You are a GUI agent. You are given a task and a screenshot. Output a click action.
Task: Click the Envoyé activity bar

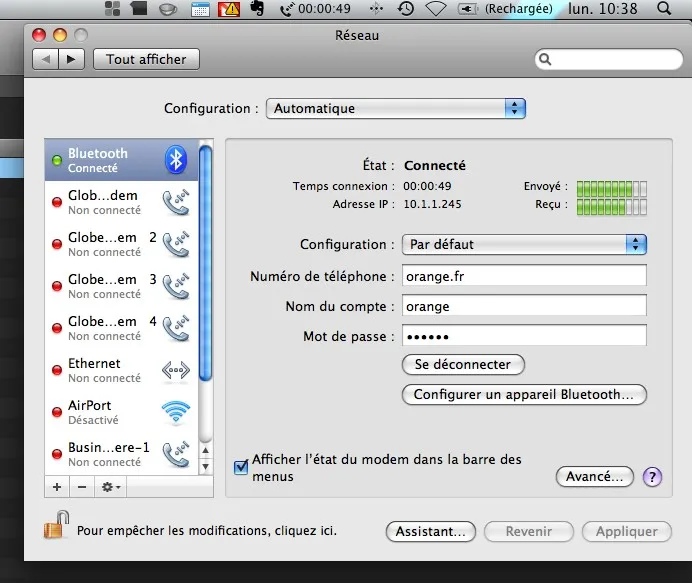(612, 189)
